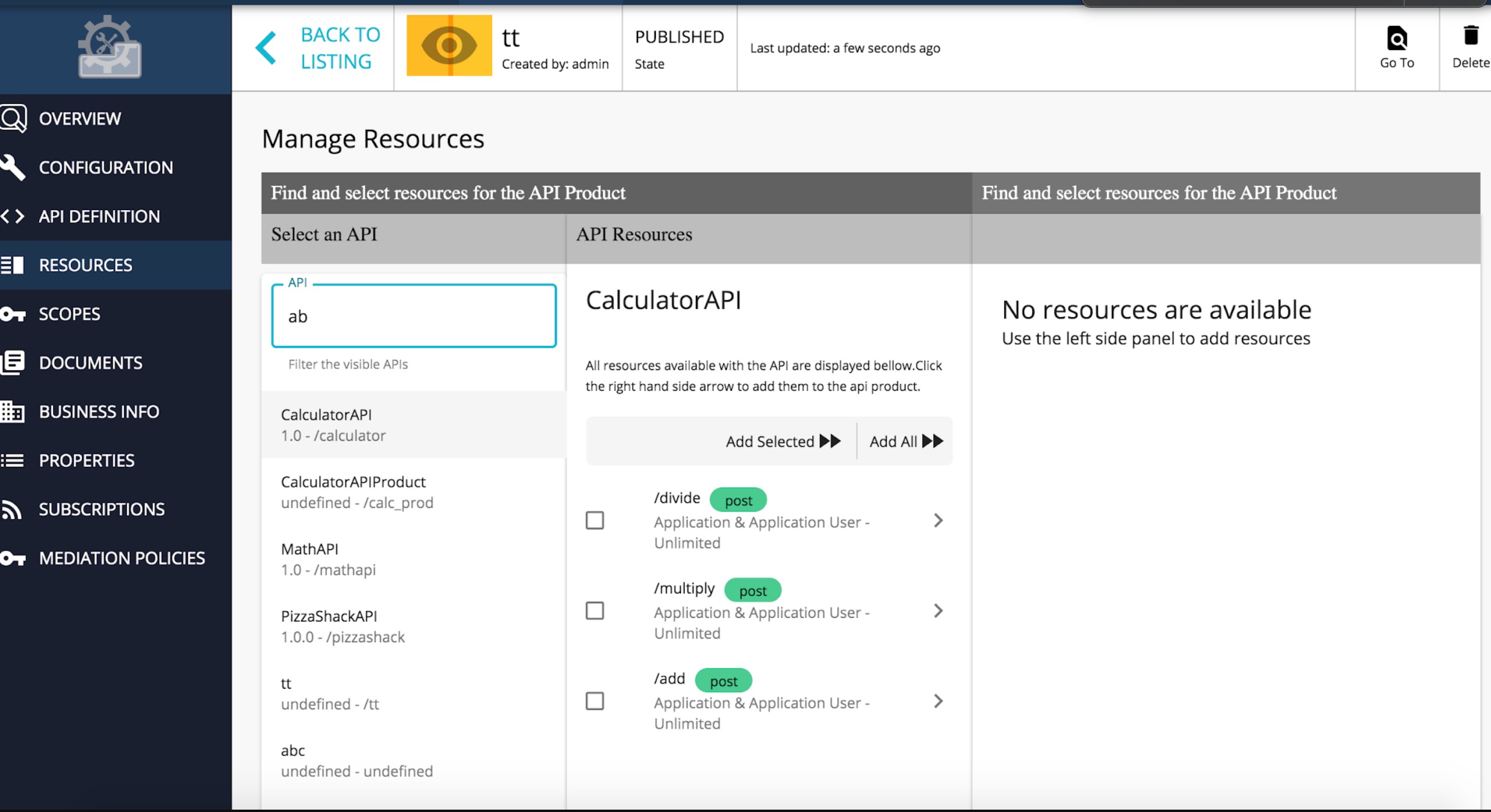Open API Definition via code brackets icon
This screenshot has height=812, width=1491.
tap(13, 216)
